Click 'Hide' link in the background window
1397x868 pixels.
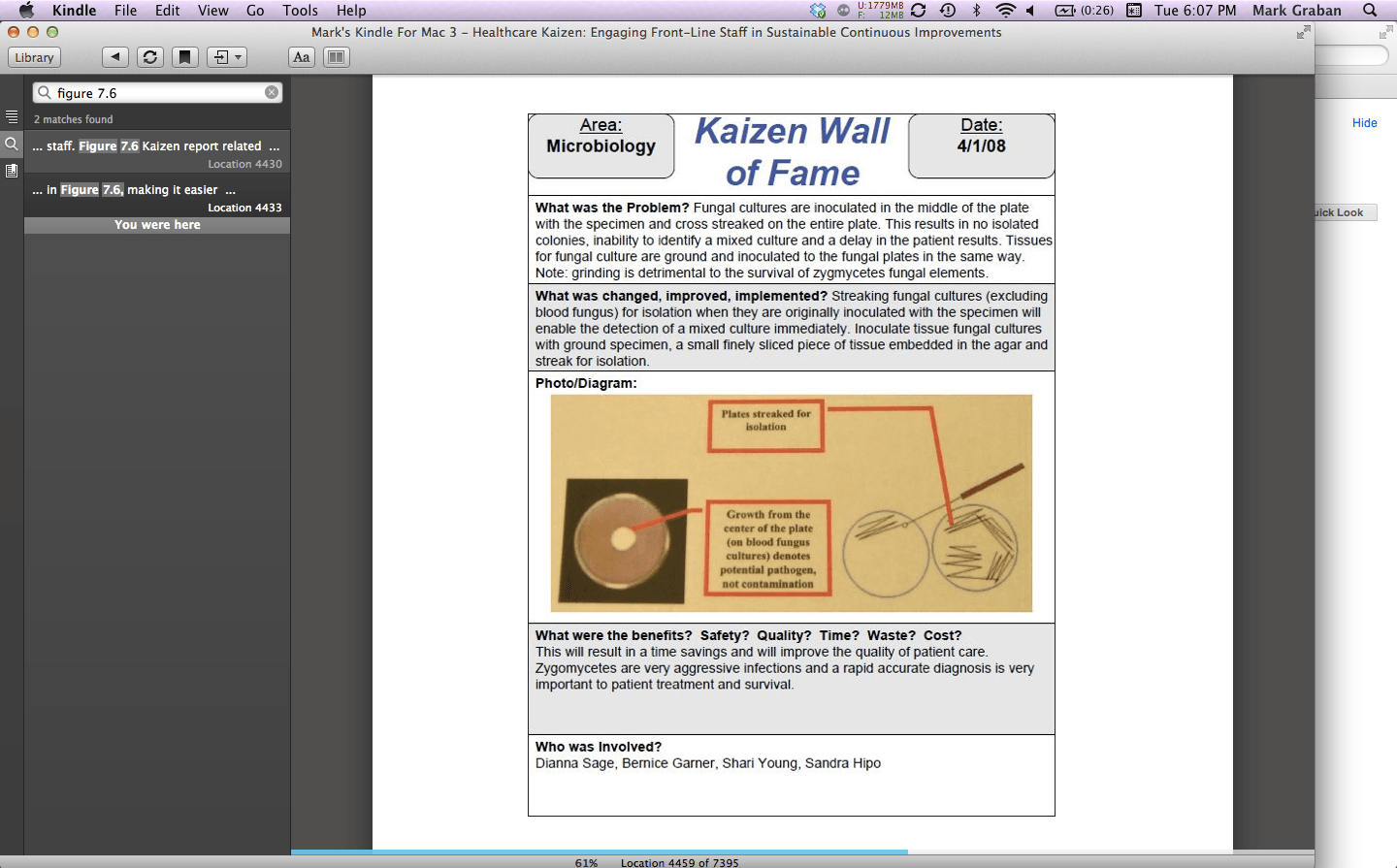(1365, 123)
